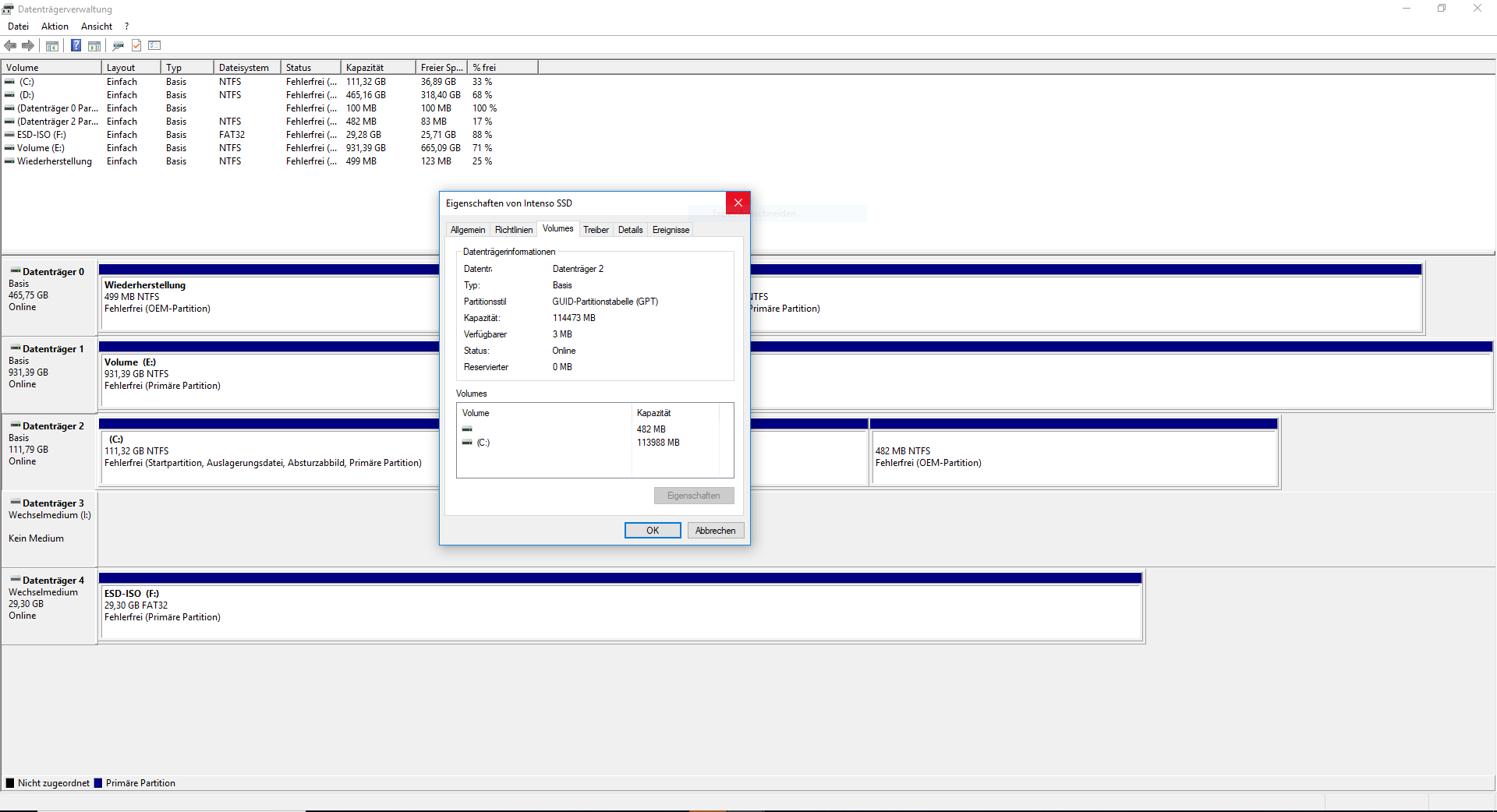Click the Back arrow in the toolbar
This screenshot has height=812, width=1497.
coord(10,45)
